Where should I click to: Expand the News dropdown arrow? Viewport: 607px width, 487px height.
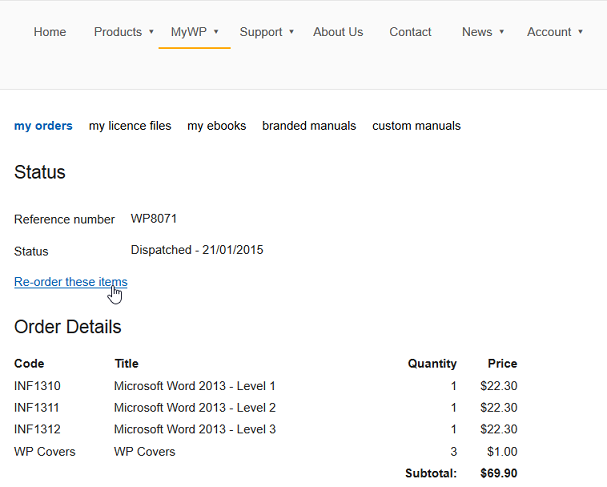pos(501,32)
